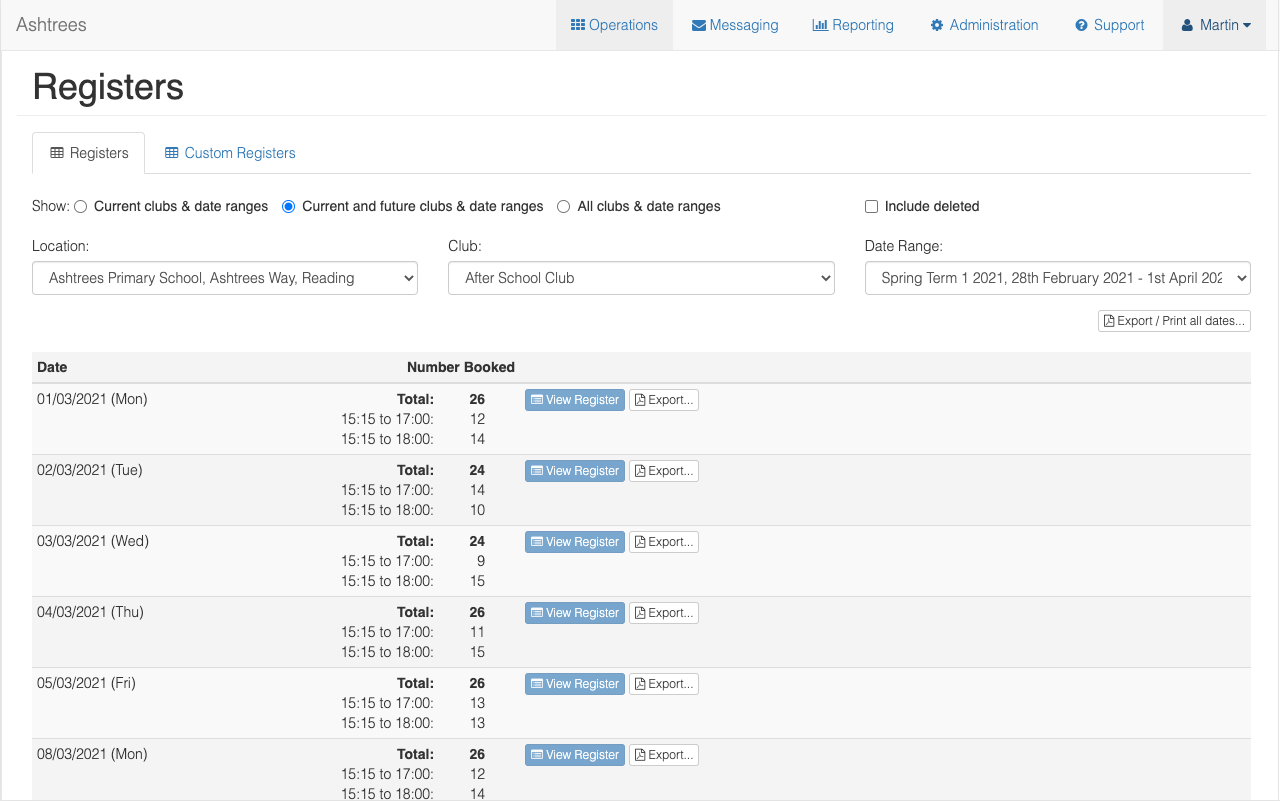Export the 05/03/2021 (Fri) register

click(664, 684)
